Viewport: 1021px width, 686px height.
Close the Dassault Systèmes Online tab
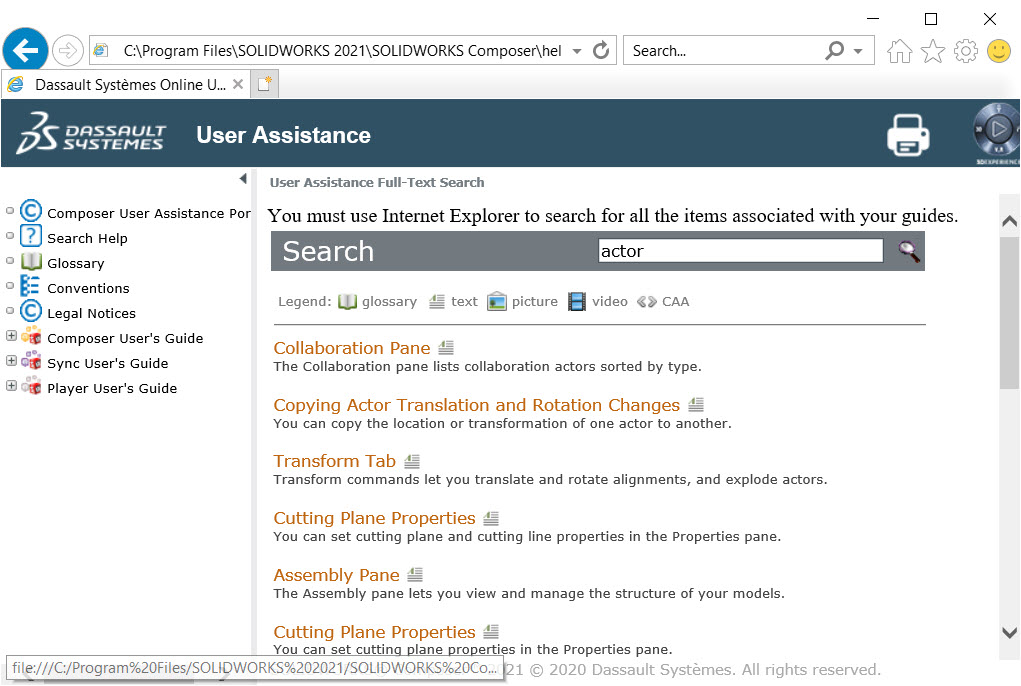238,84
